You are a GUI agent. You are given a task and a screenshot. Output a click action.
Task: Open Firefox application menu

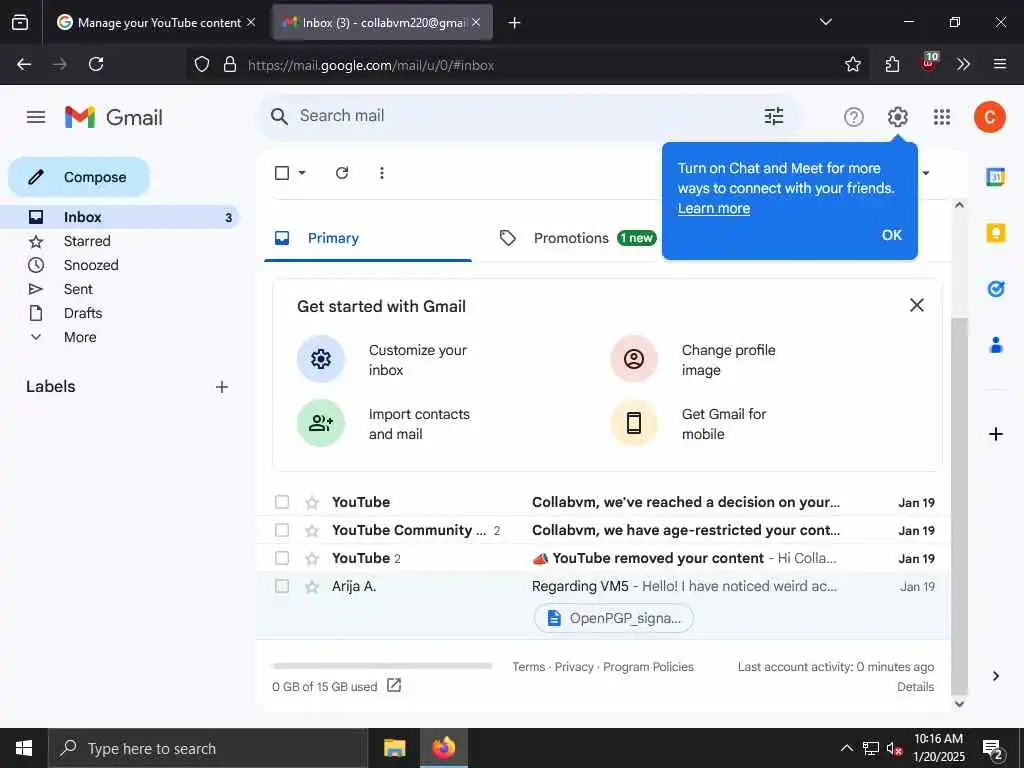999,64
